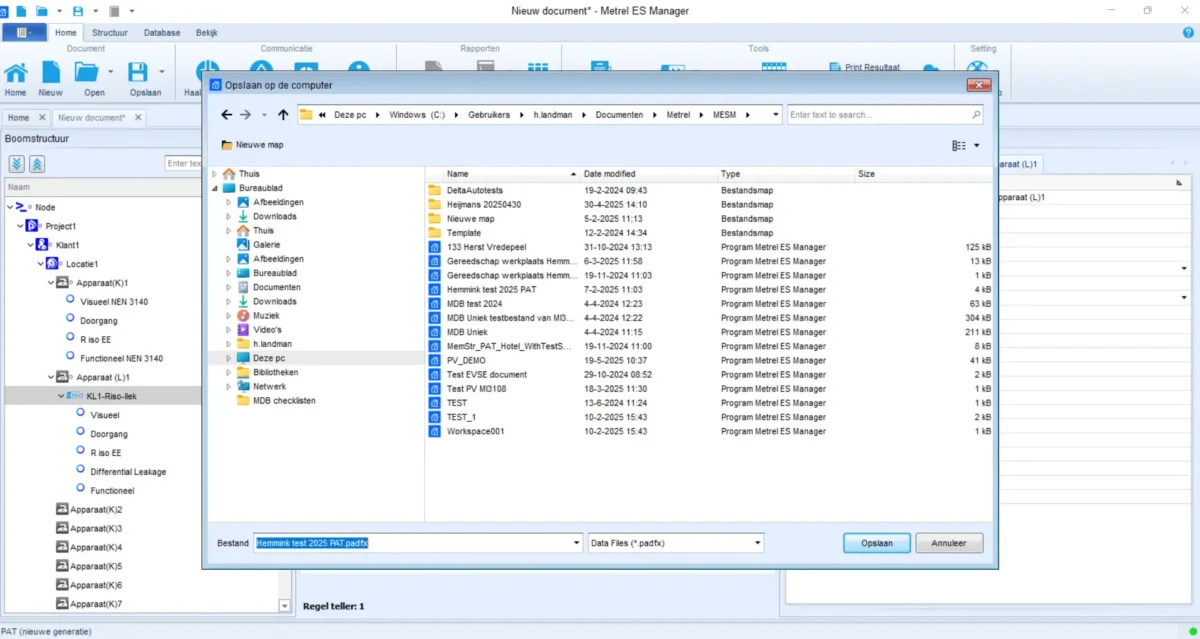Collapse the Bureaublad tree node
The image size is (1200, 639).
pos(214,188)
